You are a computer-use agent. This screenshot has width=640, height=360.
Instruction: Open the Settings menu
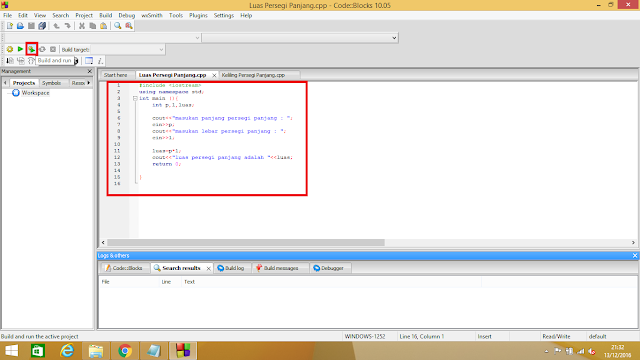(x=224, y=16)
